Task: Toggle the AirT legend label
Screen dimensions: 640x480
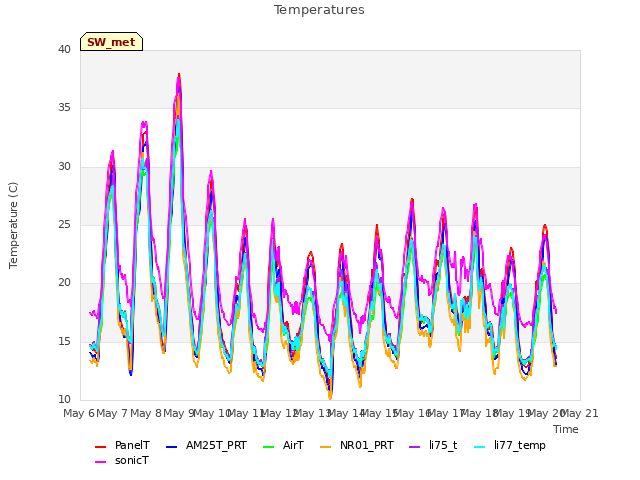Action: coord(293,445)
